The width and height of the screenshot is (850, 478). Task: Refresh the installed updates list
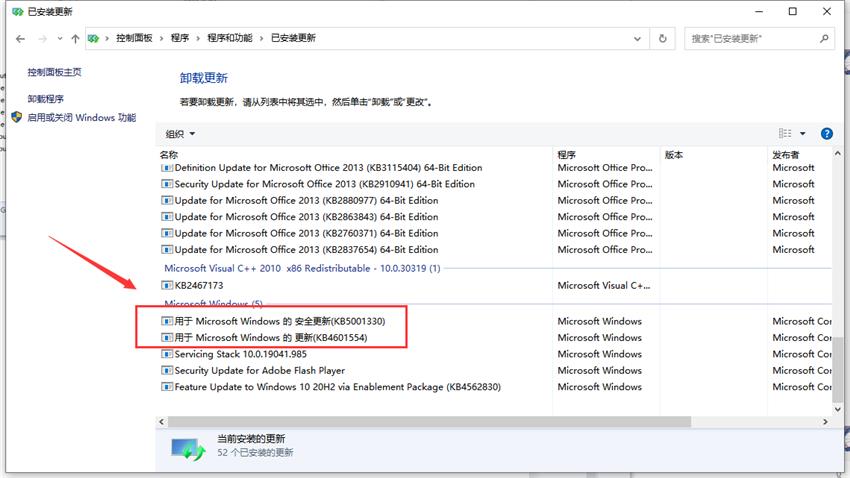coord(662,38)
